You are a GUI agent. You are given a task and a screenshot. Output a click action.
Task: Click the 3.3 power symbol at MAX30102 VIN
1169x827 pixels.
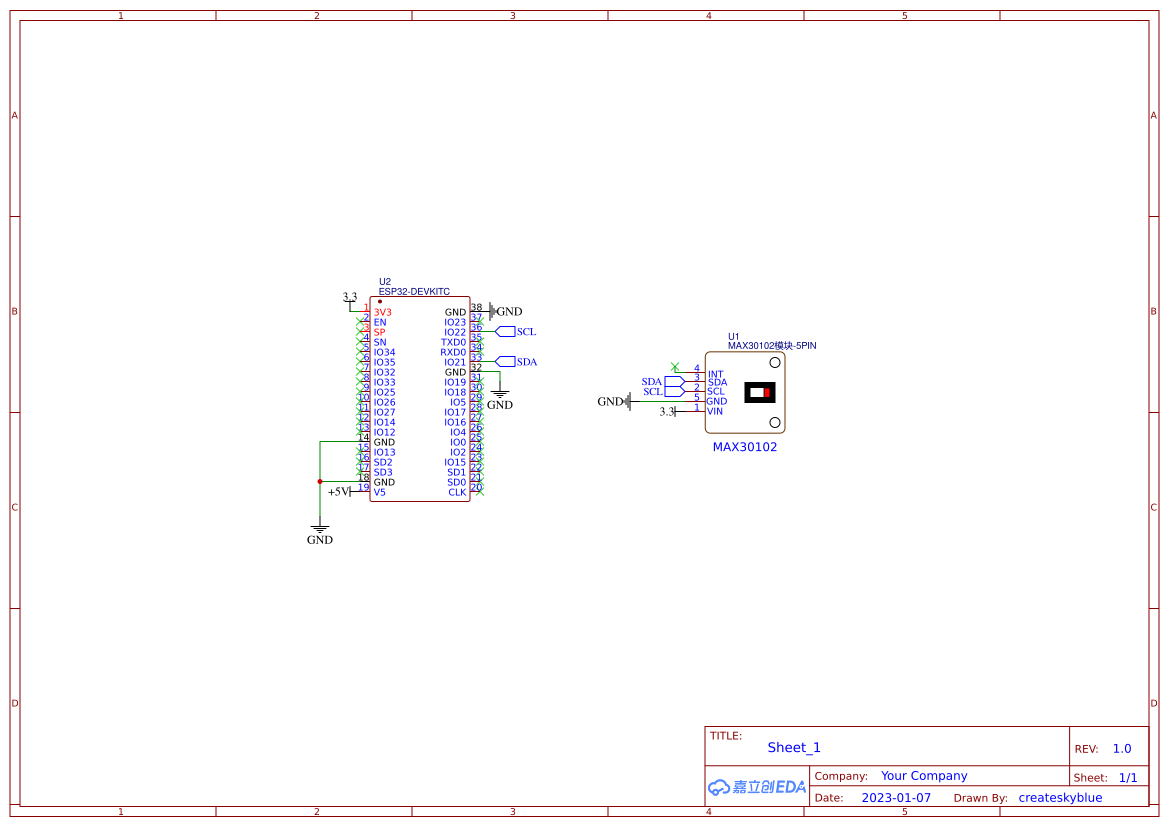pyautogui.click(x=668, y=412)
